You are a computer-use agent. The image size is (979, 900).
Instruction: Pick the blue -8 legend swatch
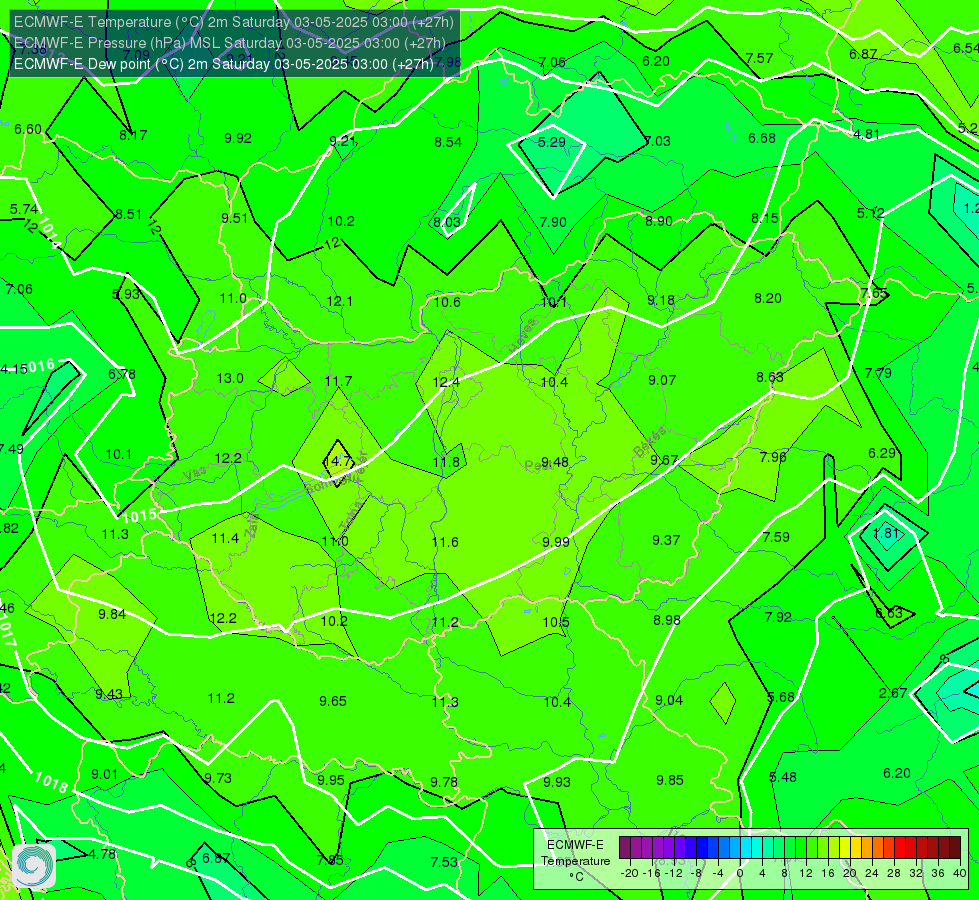701,848
